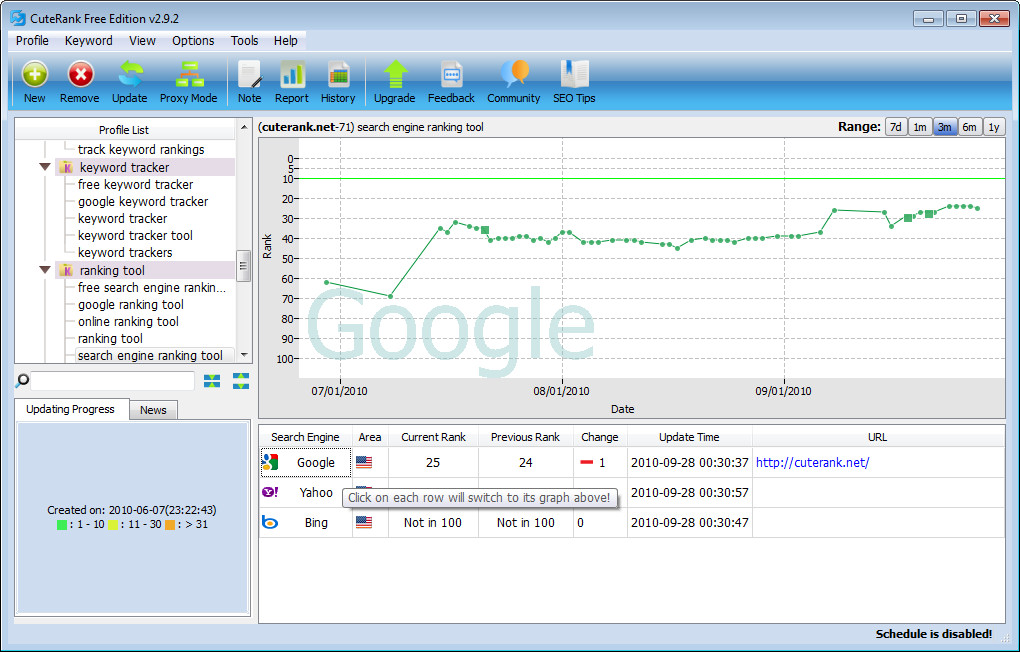Click the Google search engine icon

pos(270,462)
